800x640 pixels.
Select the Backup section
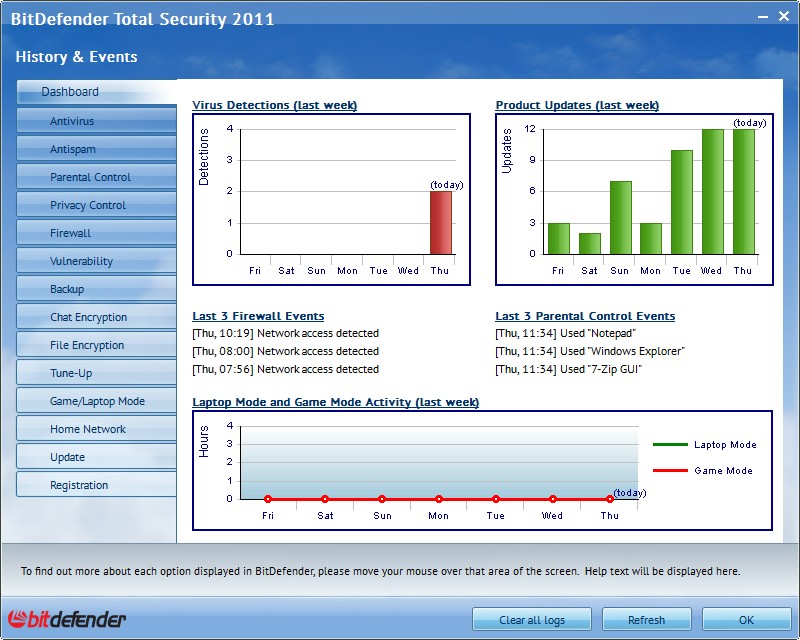[x=97, y=289]
